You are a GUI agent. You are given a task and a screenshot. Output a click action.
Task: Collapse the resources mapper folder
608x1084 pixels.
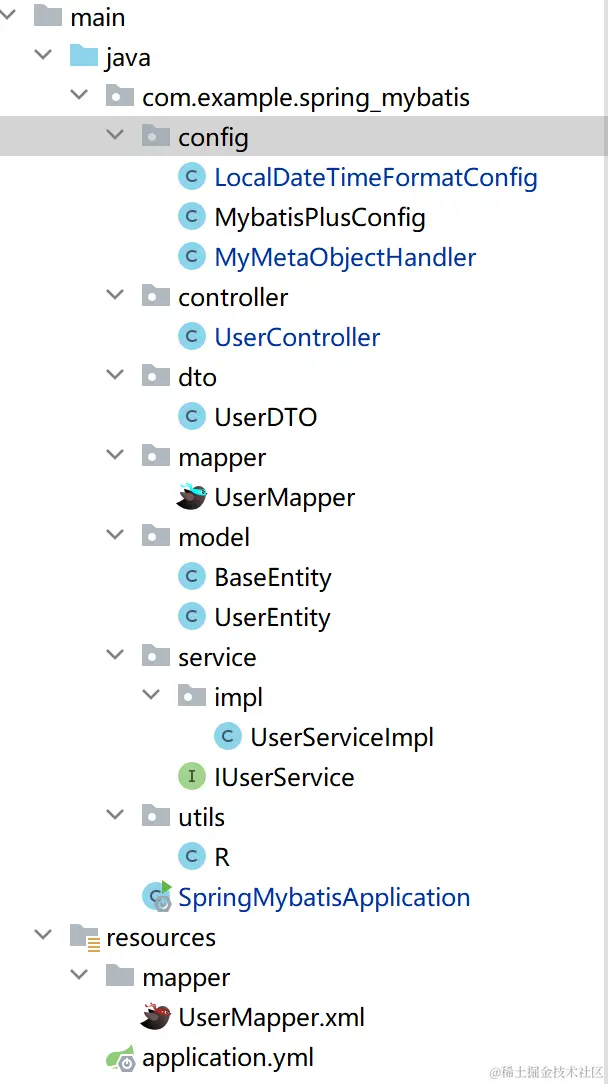[x=79, y=976]
